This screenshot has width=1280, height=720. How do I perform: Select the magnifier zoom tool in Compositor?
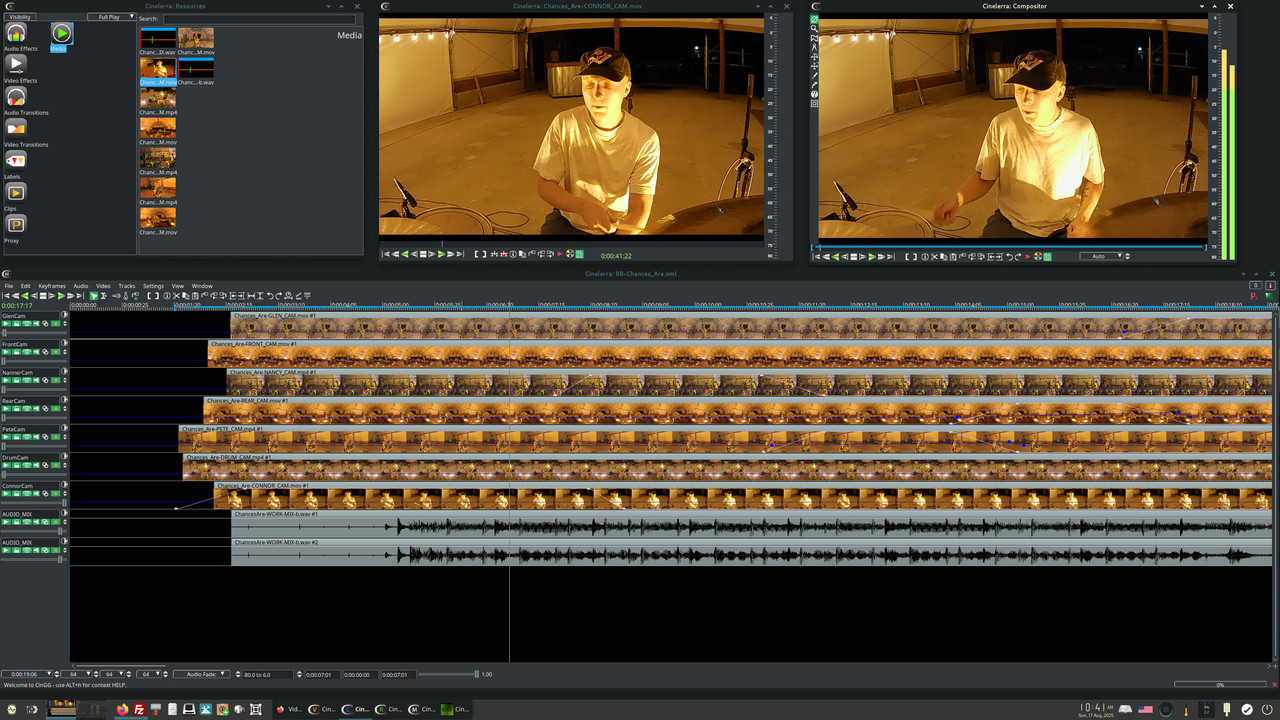pos(814,28)
